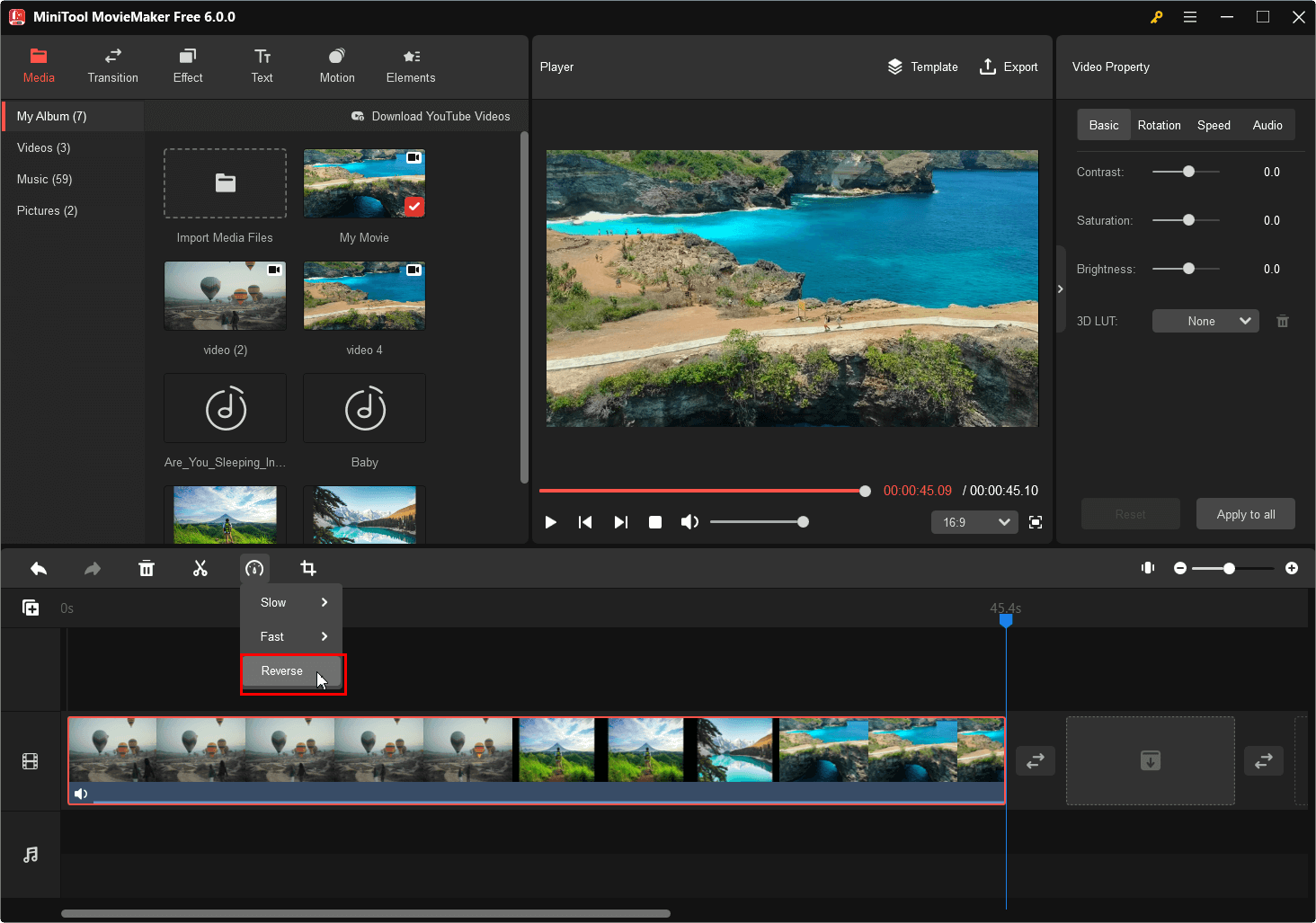
Task: Select My Album (7) category
Action: coord(73,116)
